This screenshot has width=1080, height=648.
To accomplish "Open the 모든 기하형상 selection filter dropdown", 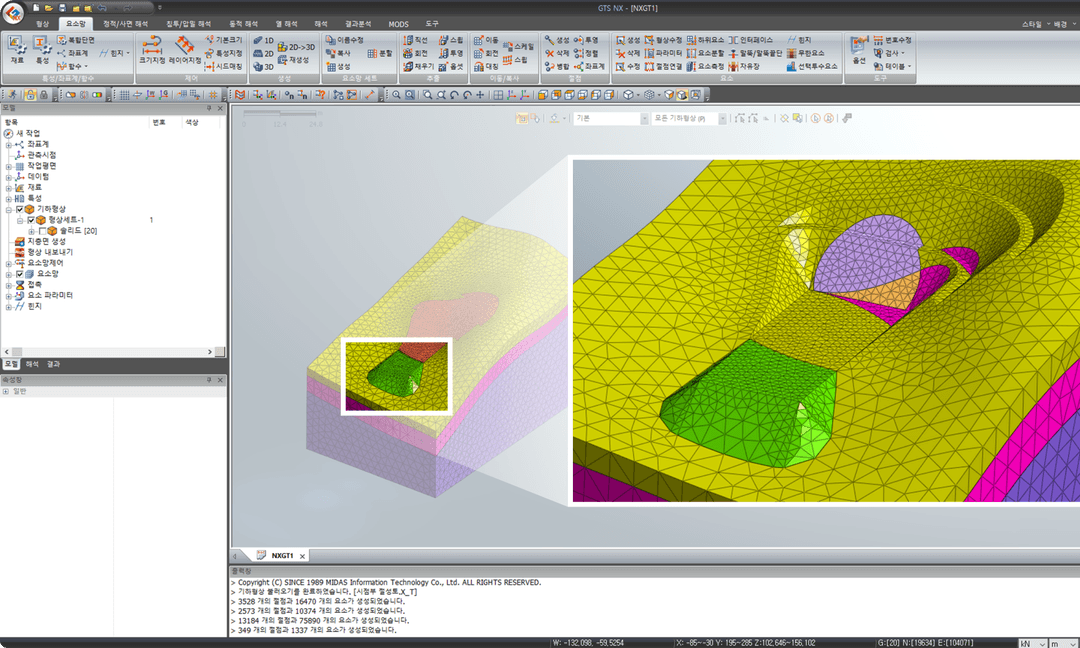I will coord(723,118).
